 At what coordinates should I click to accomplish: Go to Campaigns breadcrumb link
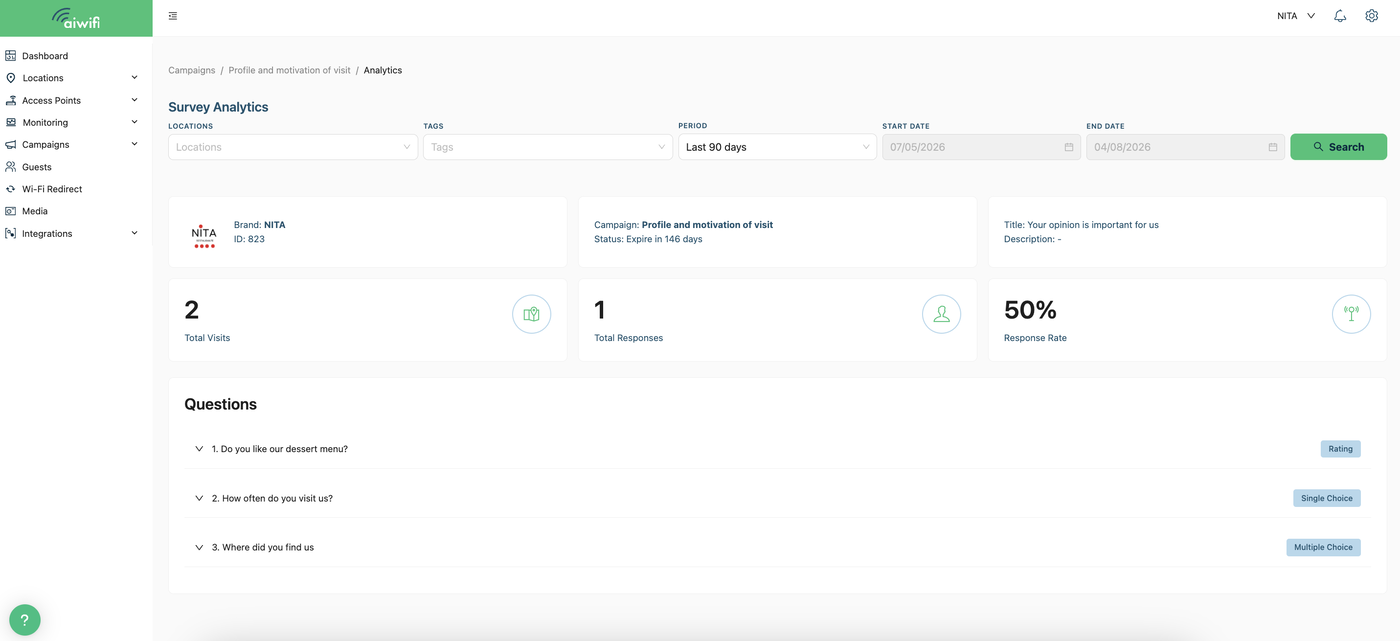[x=192, y=70]
